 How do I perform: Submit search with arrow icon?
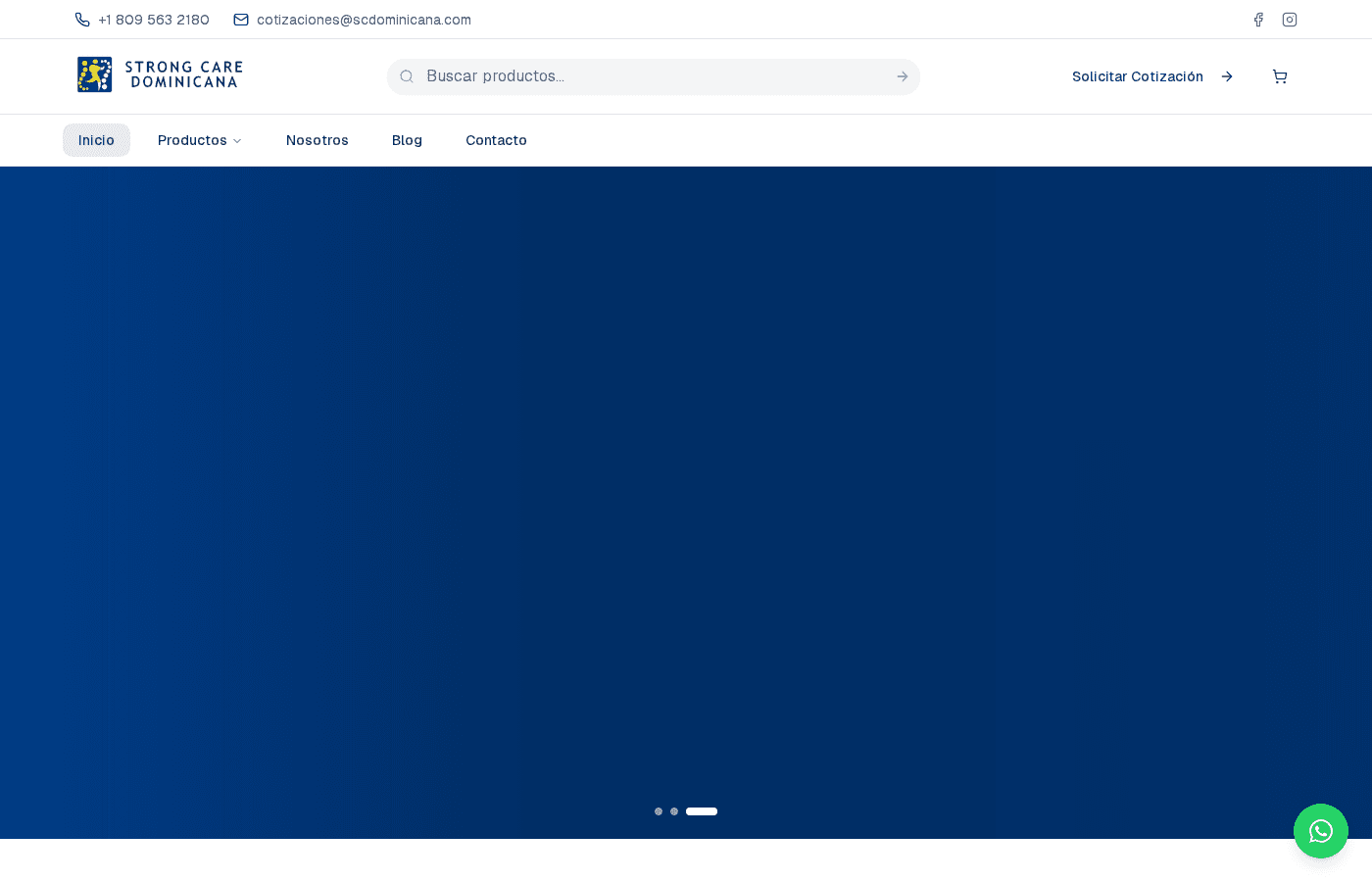click(902, 76)
